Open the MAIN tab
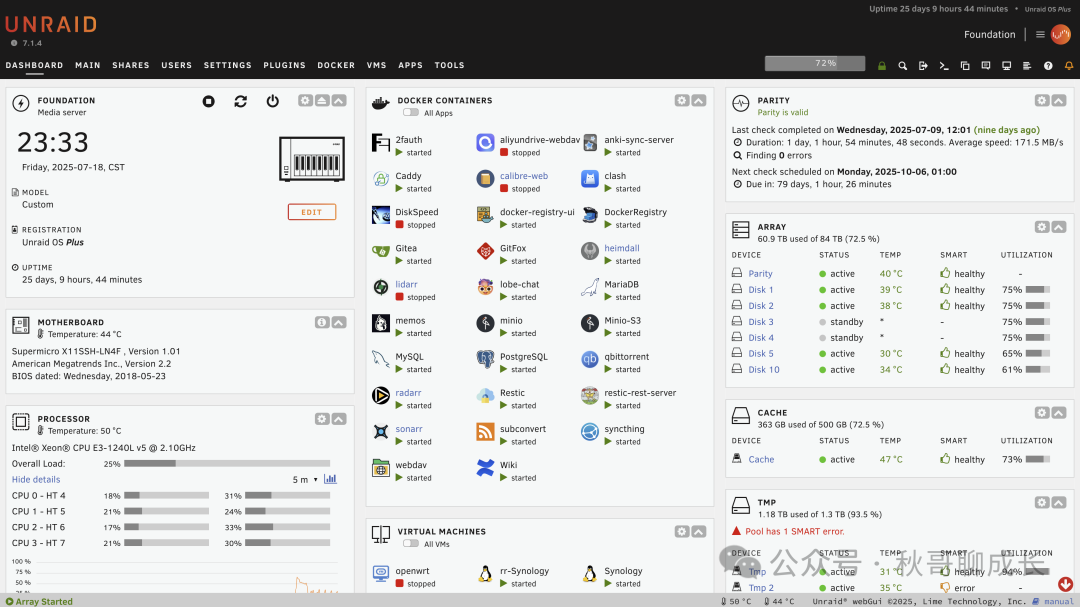 pyautogui.click(x=87, y=65)
